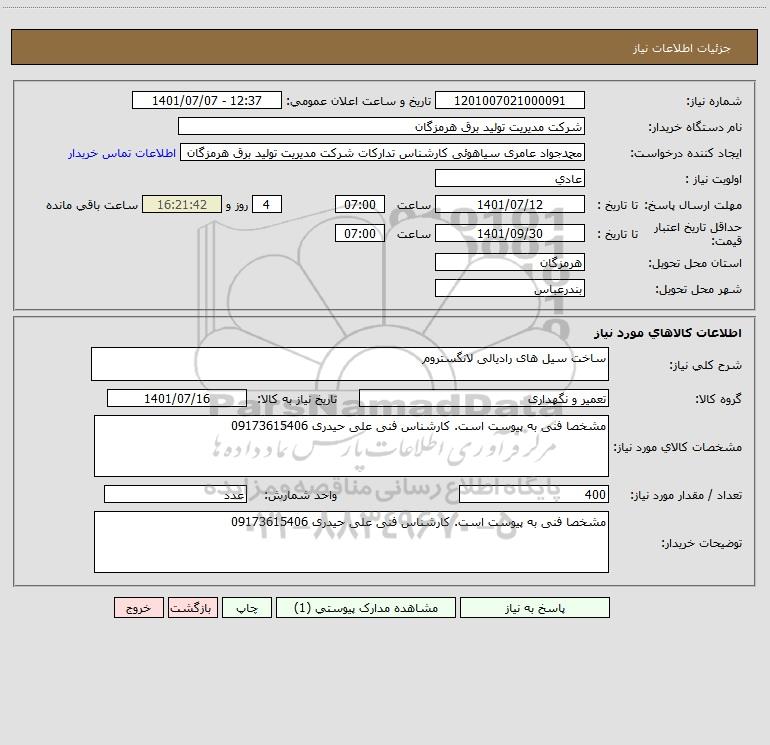The height and width of the screenshot is (745, 770).
Task: Click label 'واحد شمارش:'
Action: (x=301, y=496)
